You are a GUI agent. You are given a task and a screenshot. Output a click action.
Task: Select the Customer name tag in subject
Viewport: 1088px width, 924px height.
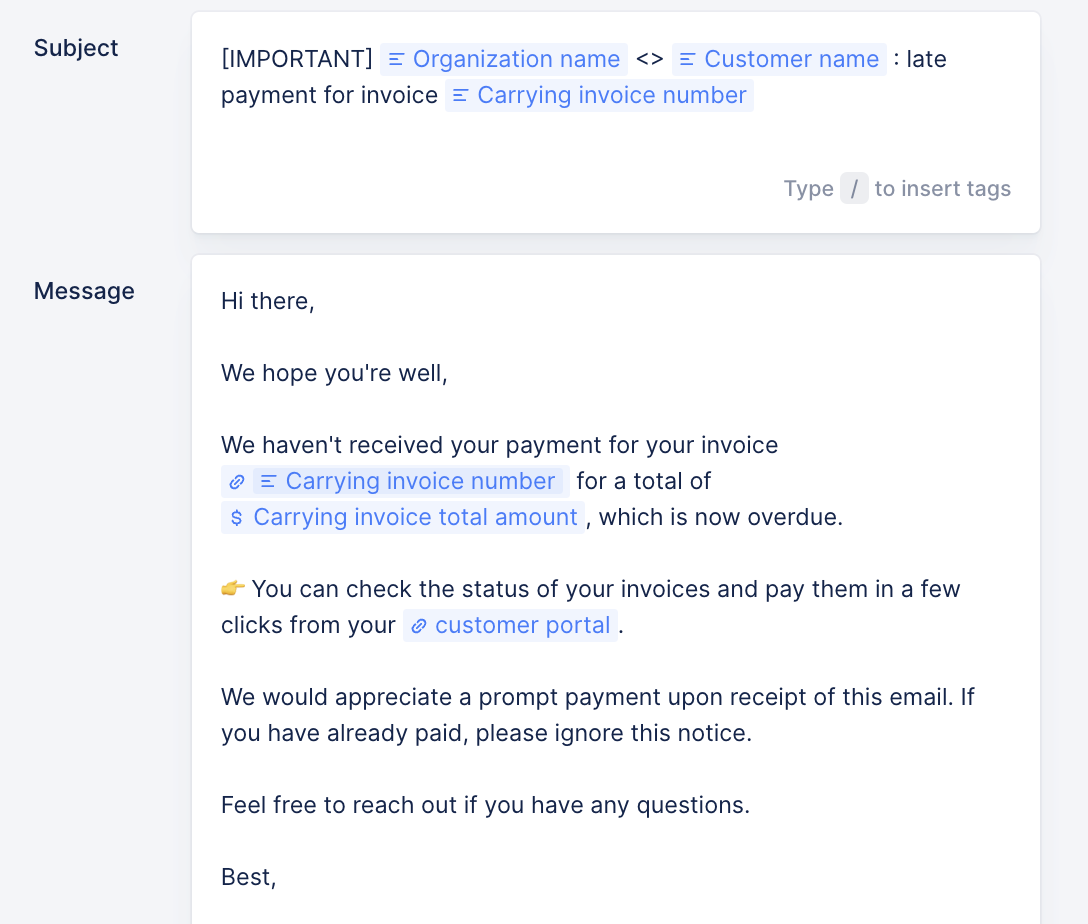(779, 59)
